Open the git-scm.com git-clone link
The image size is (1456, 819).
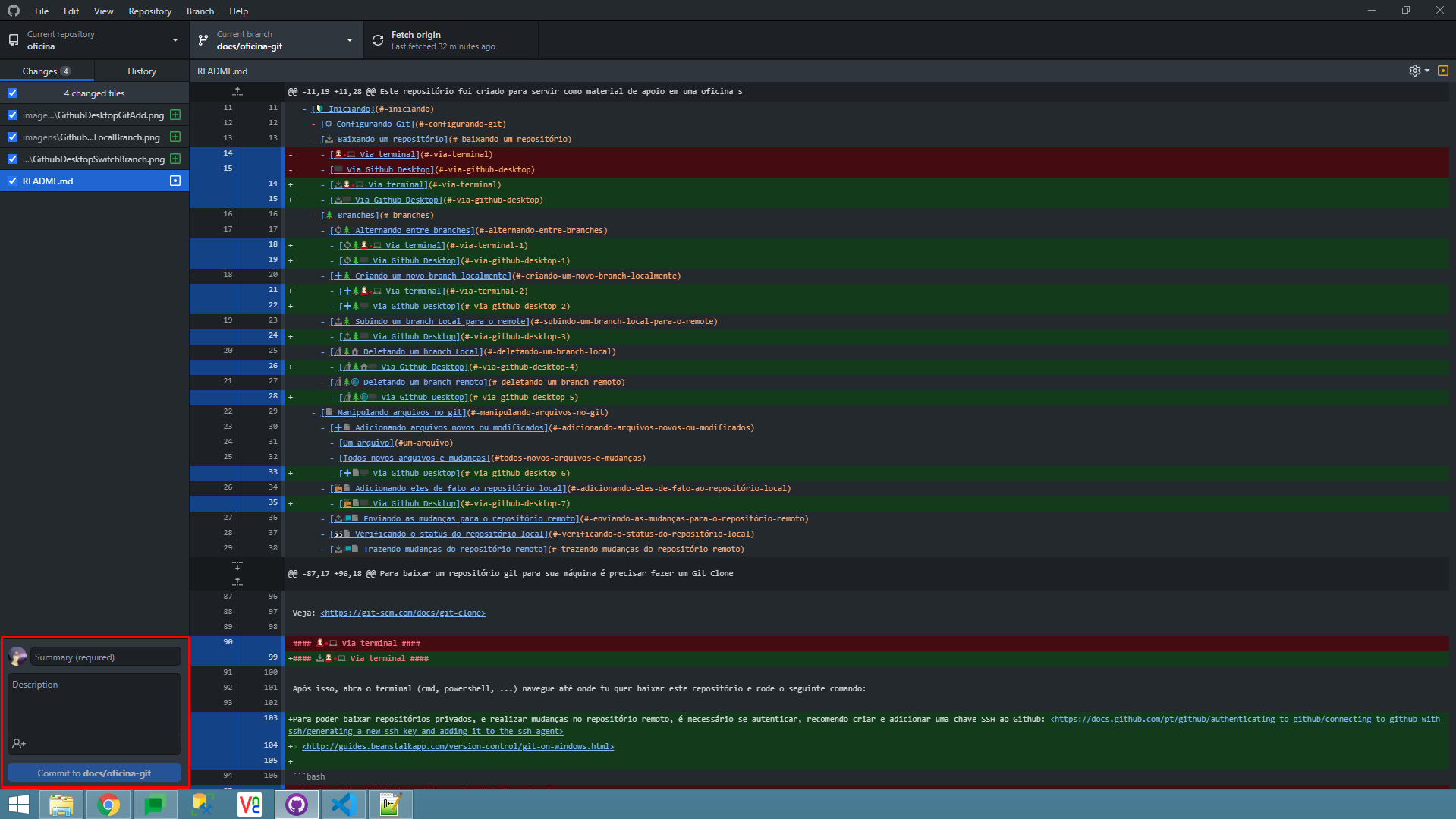[x=402, y=613]
